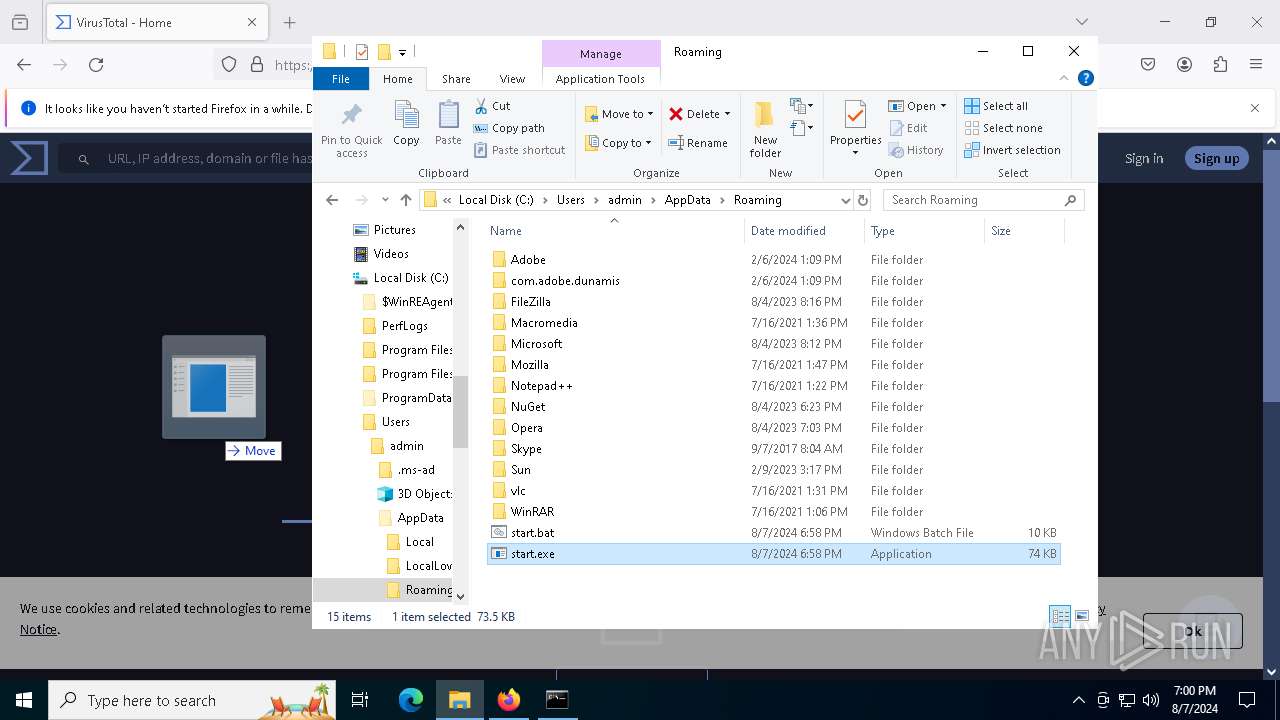Screen dimensions: 1280x720
Task: Select the FileZilla folder
Action: point(773,302)
